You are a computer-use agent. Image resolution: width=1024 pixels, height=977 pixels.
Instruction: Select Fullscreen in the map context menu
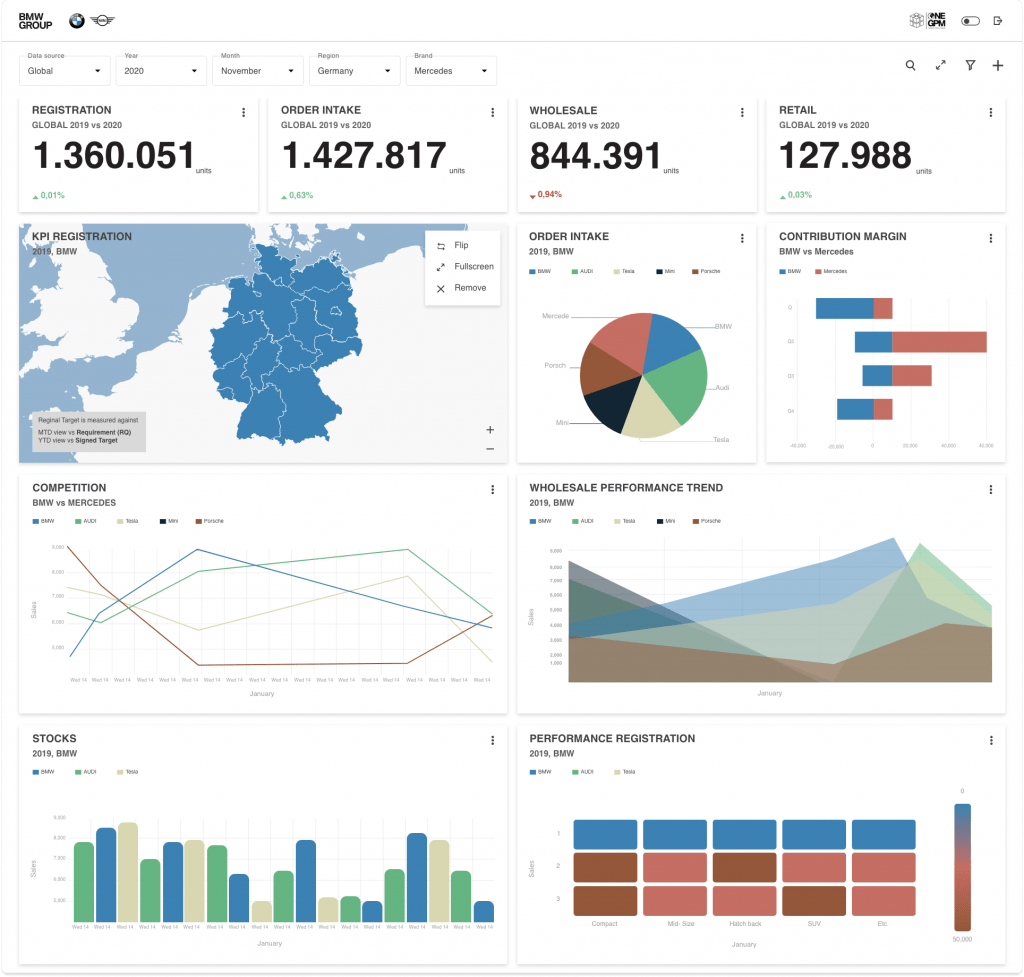(462, 266)
